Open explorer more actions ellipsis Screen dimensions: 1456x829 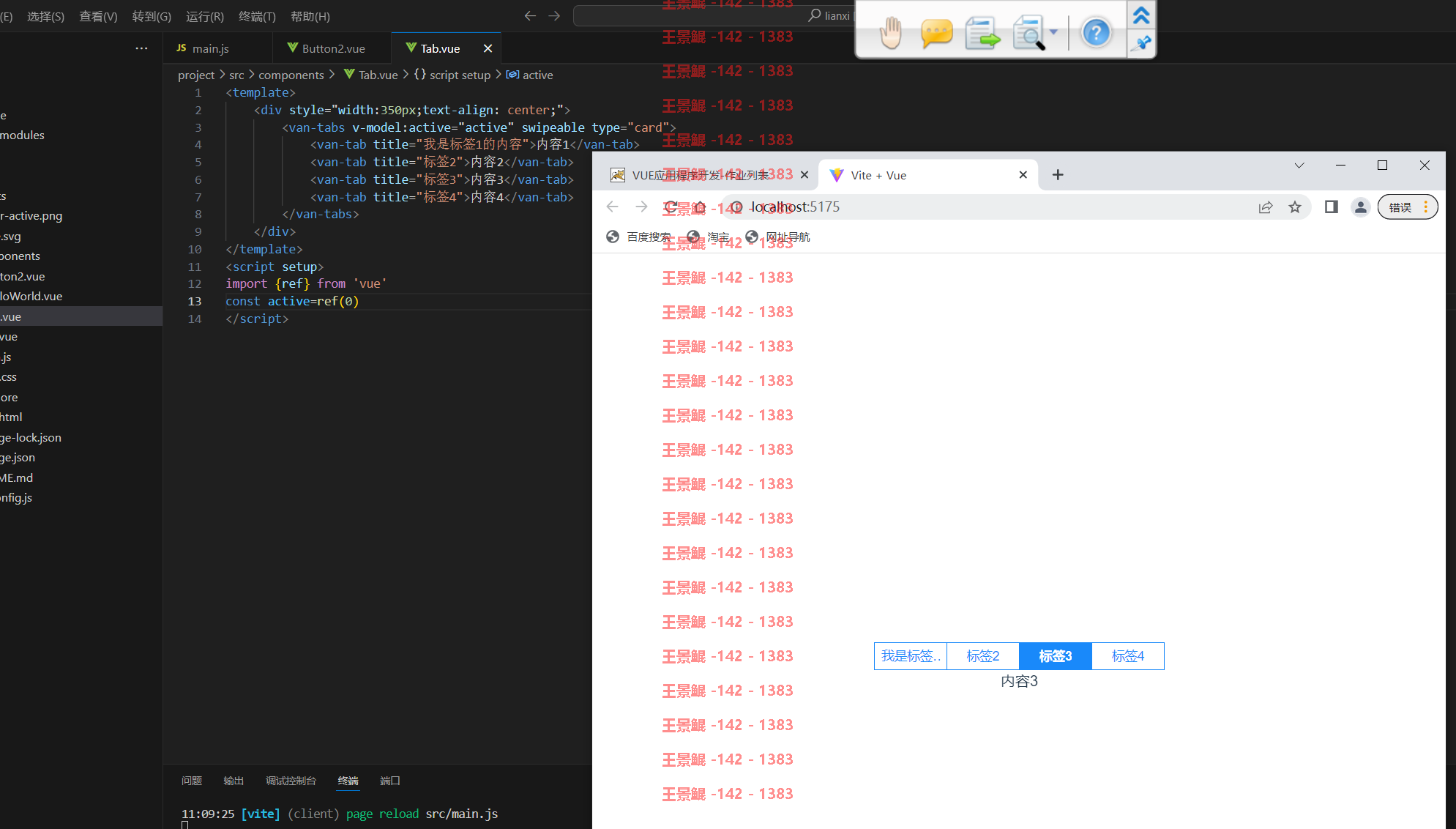(x=141, y=48)
